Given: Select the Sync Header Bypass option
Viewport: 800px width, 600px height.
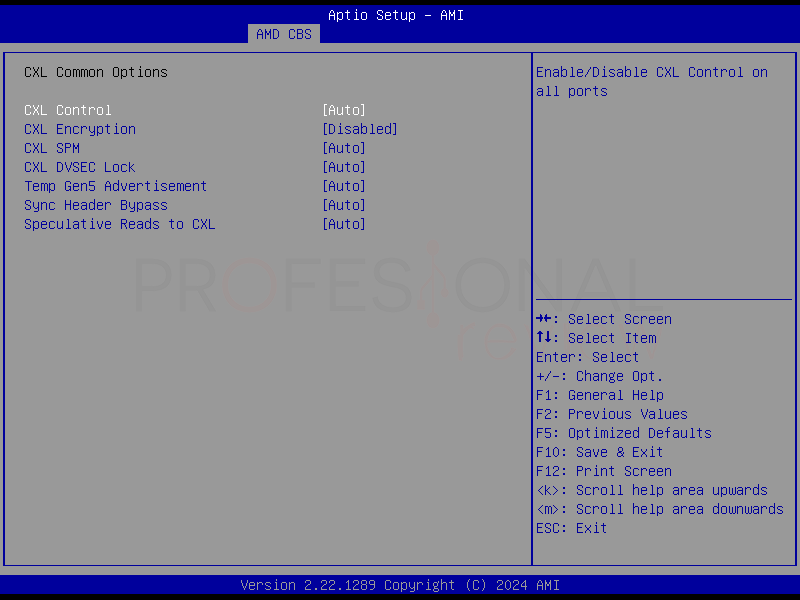Looking at the screenshot, I should [x=96, y=205].
